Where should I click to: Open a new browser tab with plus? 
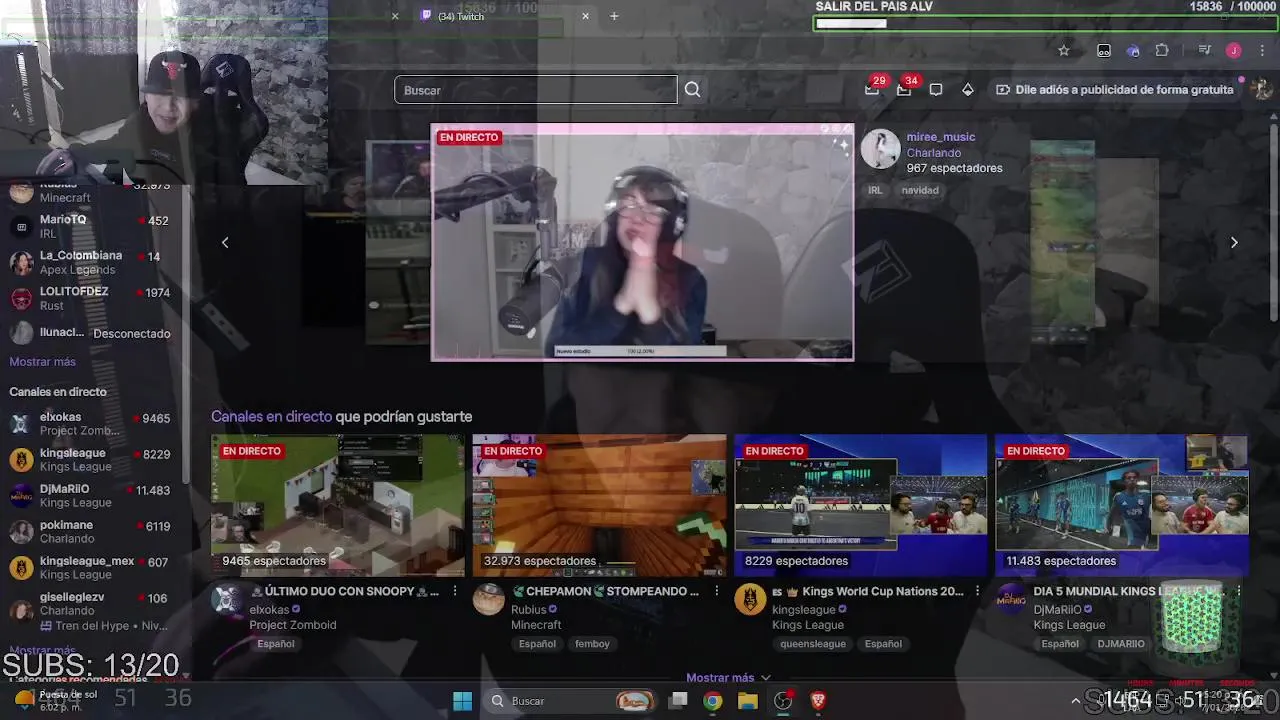click(614, 16)
